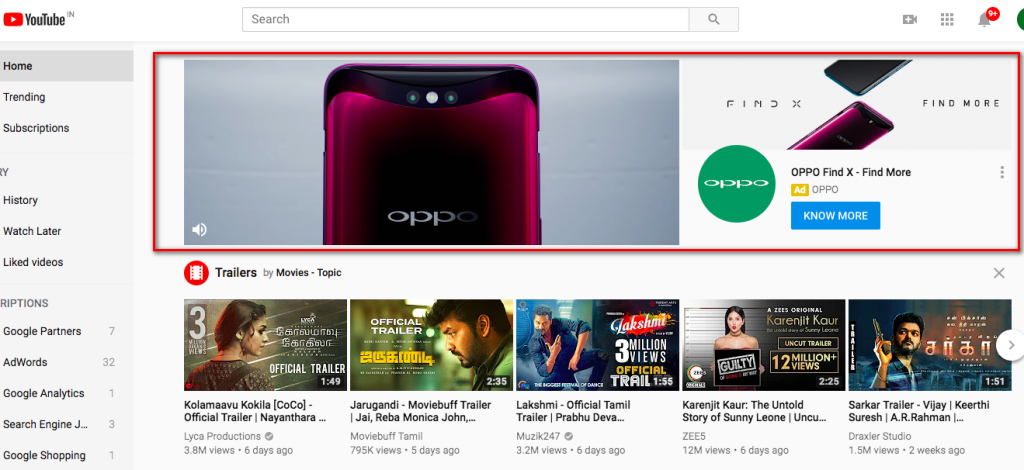Open the notifications bell

click(984, 20)
